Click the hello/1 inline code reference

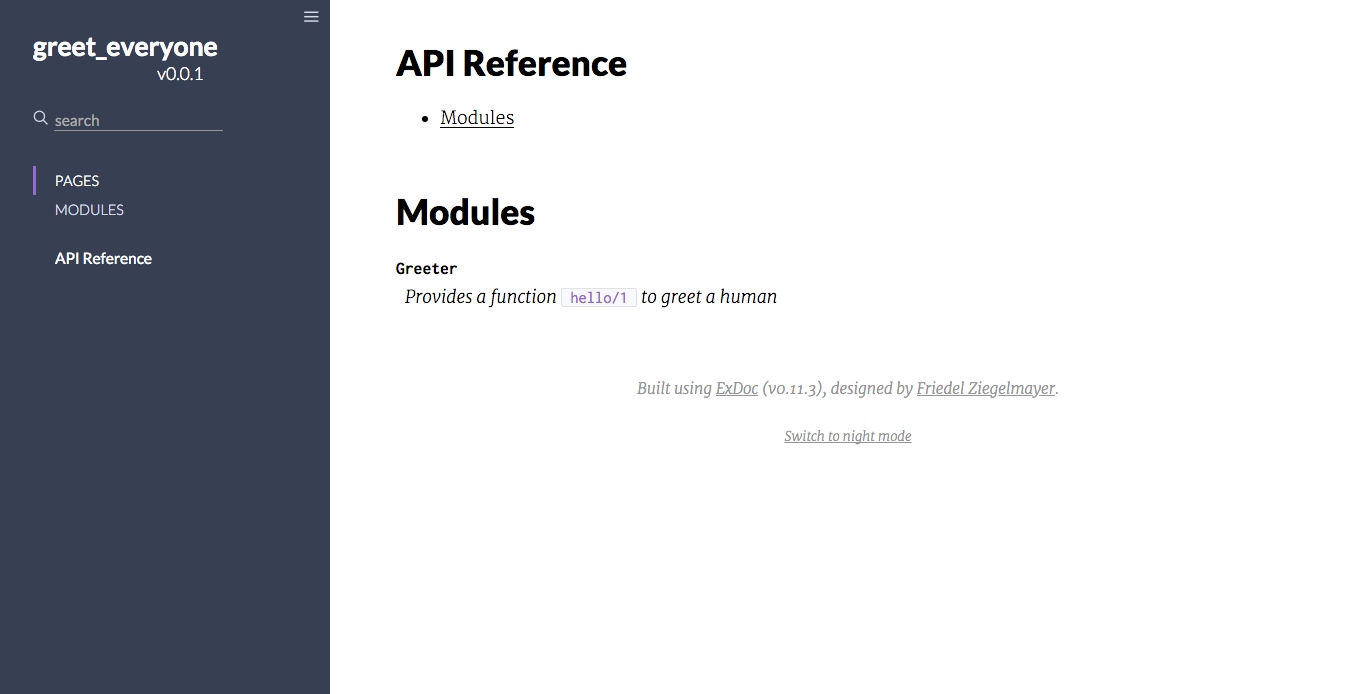(599, 298)
